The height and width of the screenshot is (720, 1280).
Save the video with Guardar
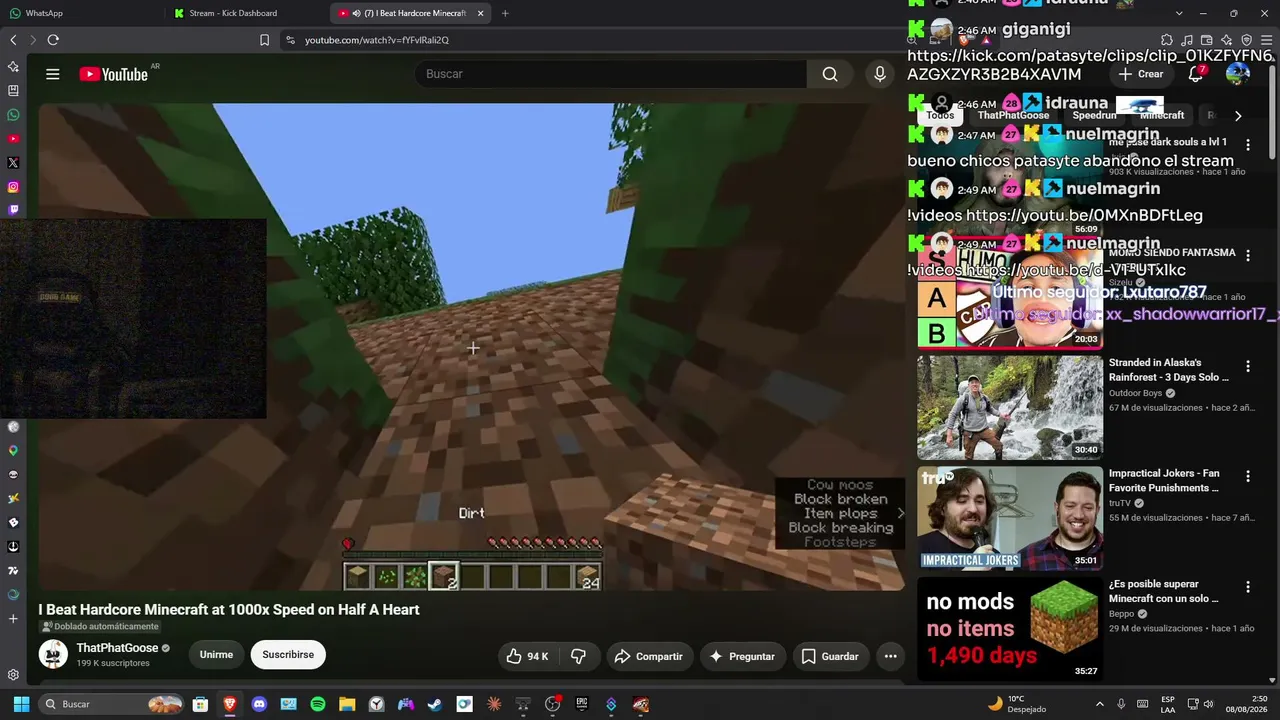tap(830, 656)
